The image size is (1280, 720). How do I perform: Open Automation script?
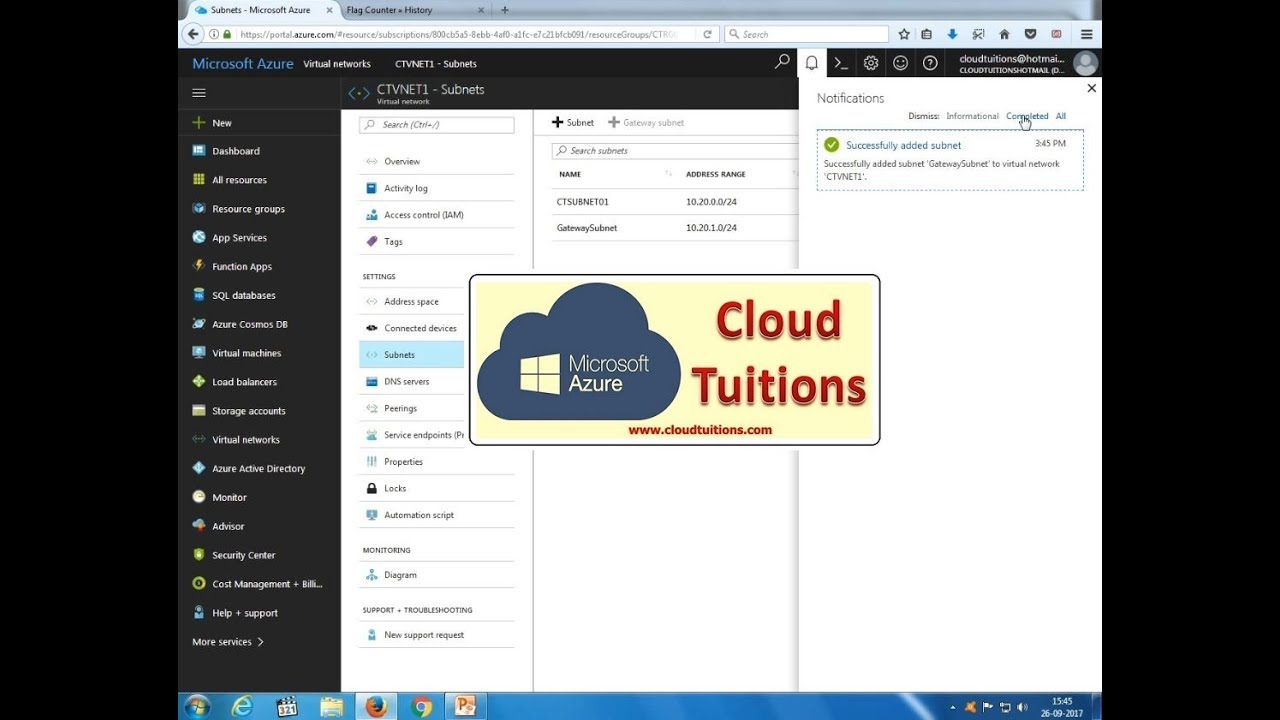pyautogui.click(x=418, y=515)
